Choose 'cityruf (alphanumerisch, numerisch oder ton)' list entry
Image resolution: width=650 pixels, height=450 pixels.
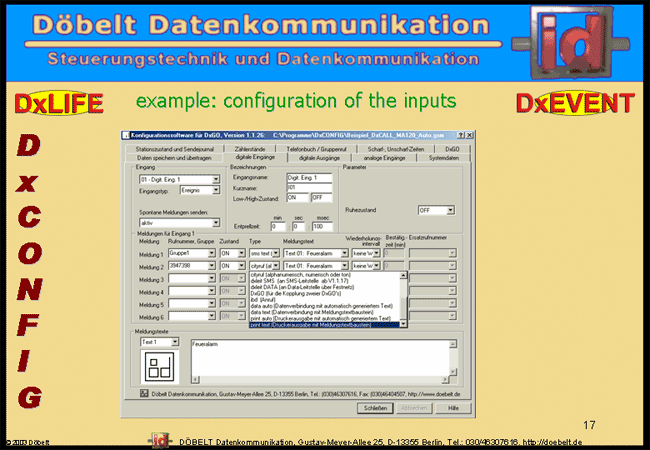(x=325, y=275)
